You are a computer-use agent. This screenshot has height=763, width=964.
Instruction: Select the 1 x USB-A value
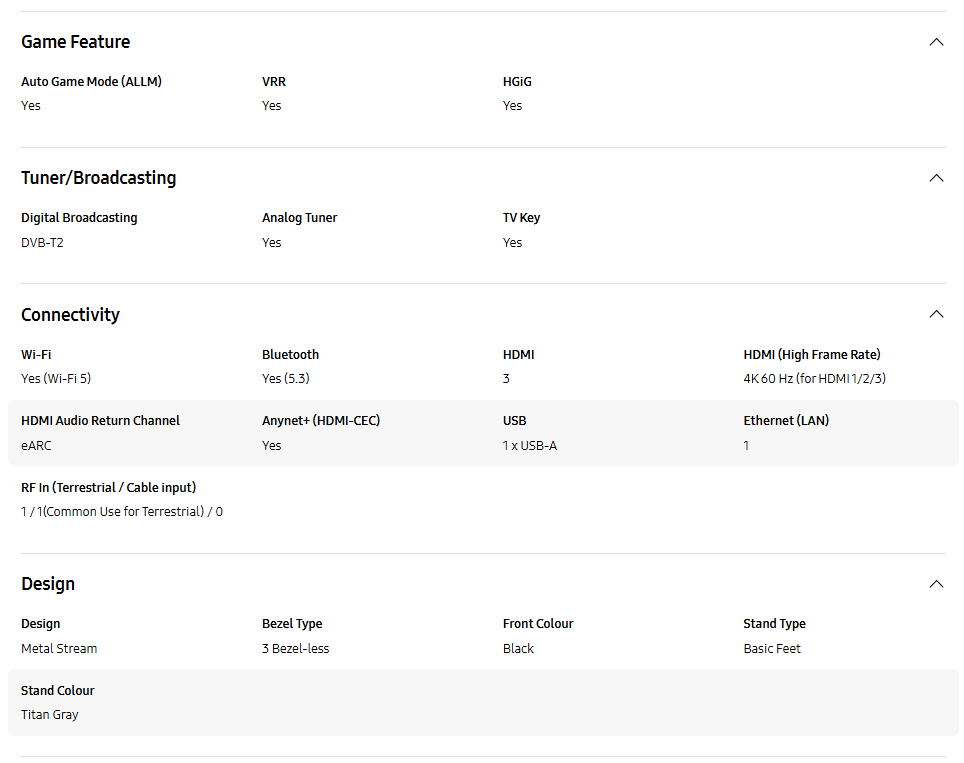tap(529, 445)
